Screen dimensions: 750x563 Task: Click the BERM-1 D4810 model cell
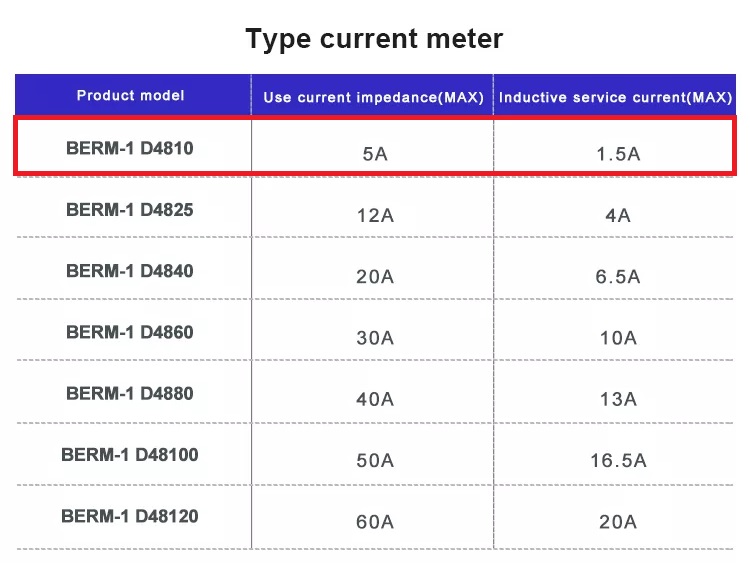[130, 149]
